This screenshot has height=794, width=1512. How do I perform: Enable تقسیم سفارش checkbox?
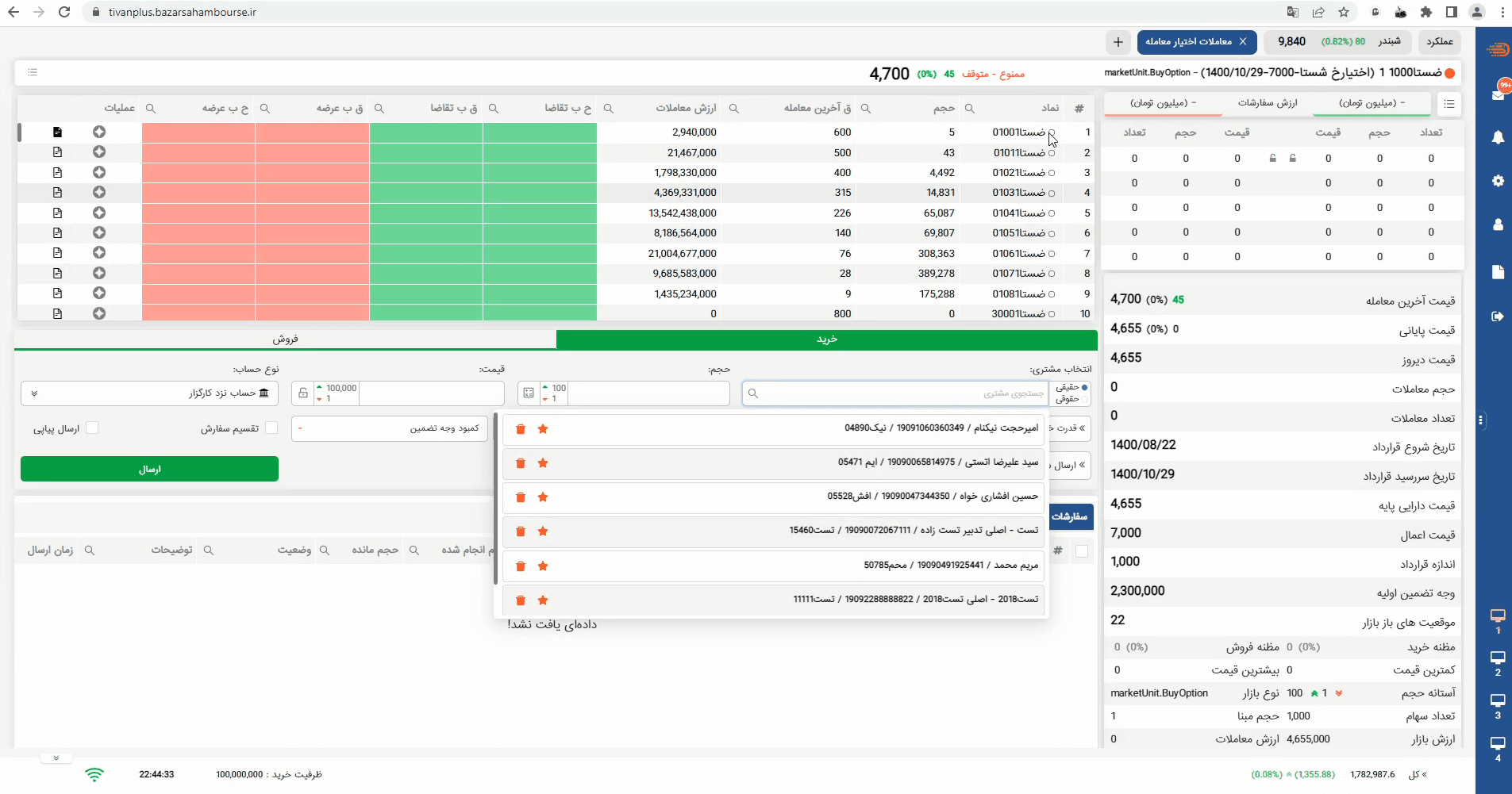point(271,428)
